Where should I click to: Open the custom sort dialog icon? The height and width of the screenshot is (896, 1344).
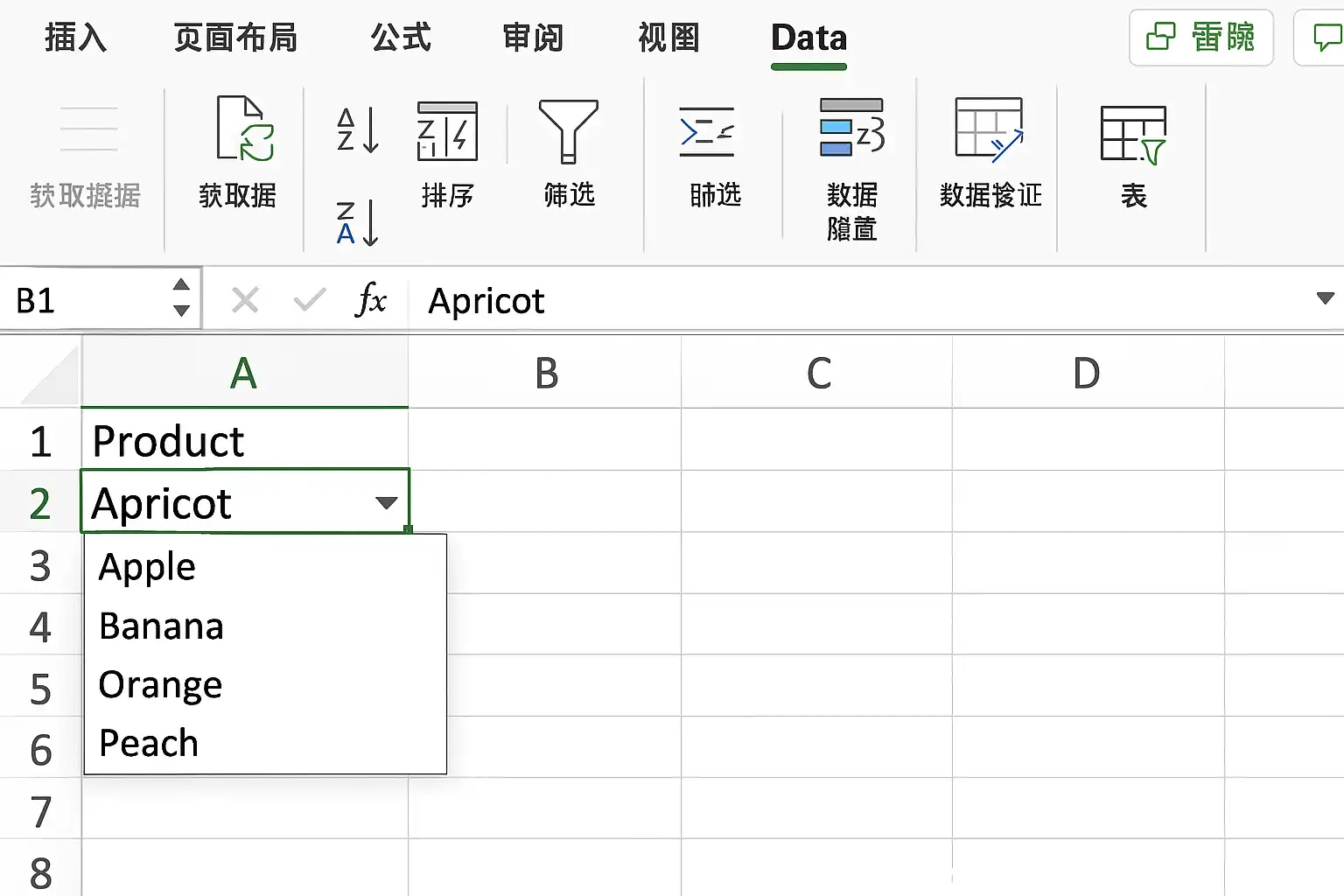tap(447, 131)
